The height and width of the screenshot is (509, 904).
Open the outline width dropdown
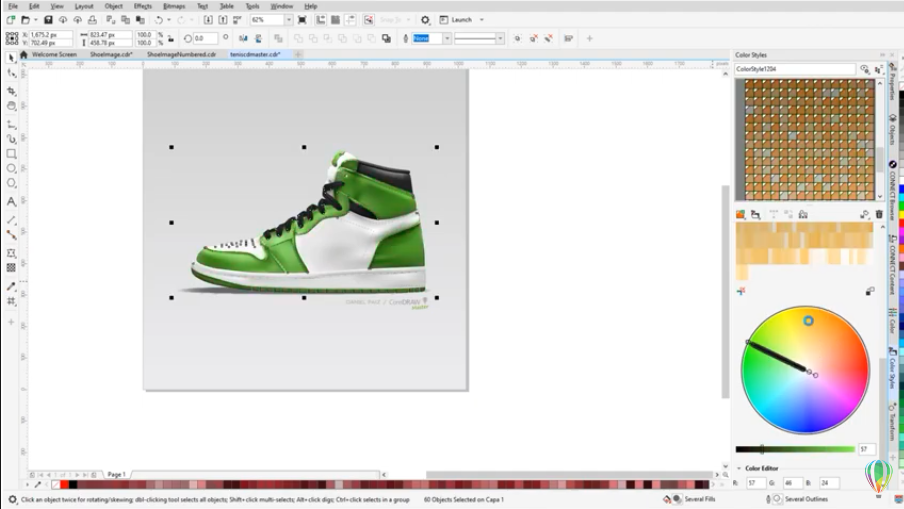447,39
